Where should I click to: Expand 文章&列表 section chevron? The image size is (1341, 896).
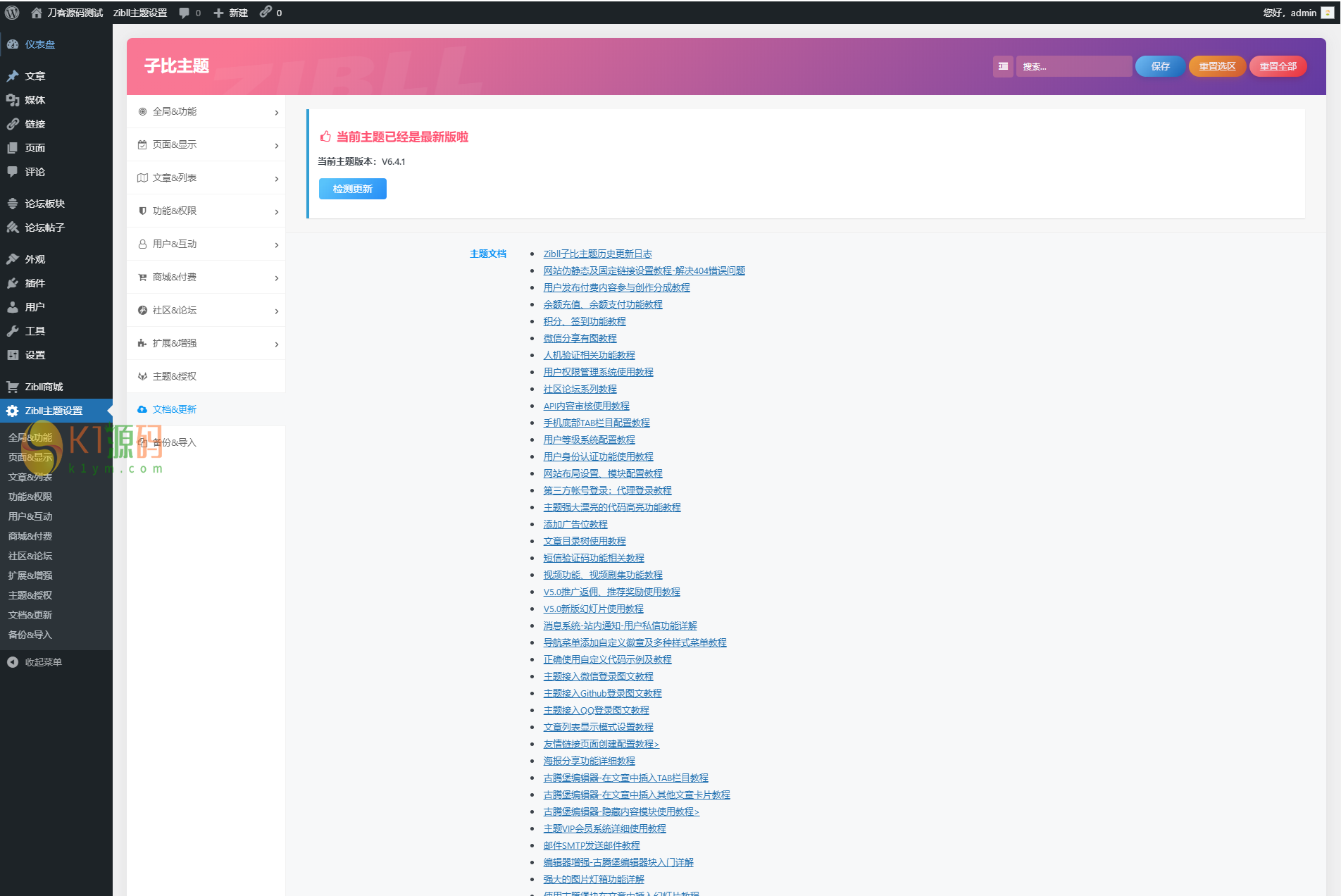pyautogui.click(x=277, y=179)
